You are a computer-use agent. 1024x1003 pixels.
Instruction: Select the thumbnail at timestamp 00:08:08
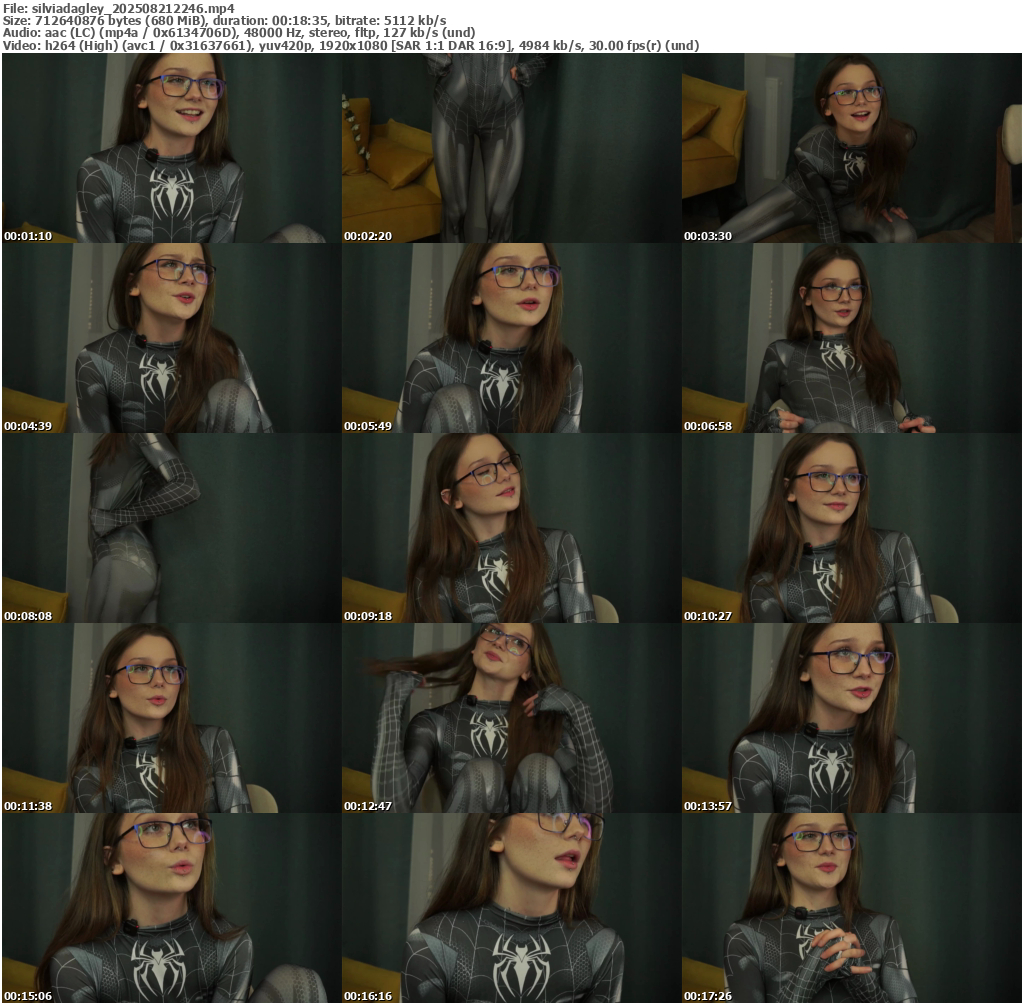point(172,528)
